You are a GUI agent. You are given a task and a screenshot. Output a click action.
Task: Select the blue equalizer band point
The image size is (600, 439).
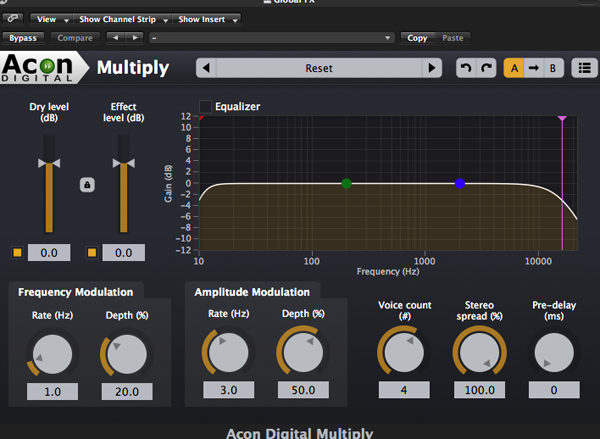pos(460,184)
